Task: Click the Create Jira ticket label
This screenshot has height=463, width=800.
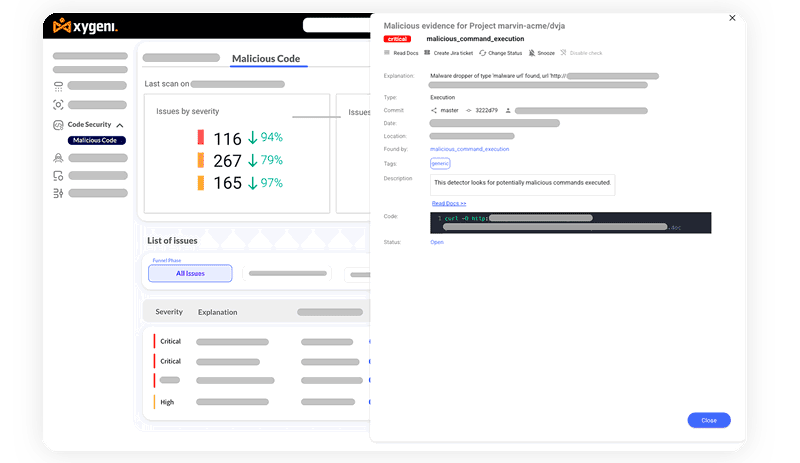Action: pyautogui.click(x=453, y=53)
